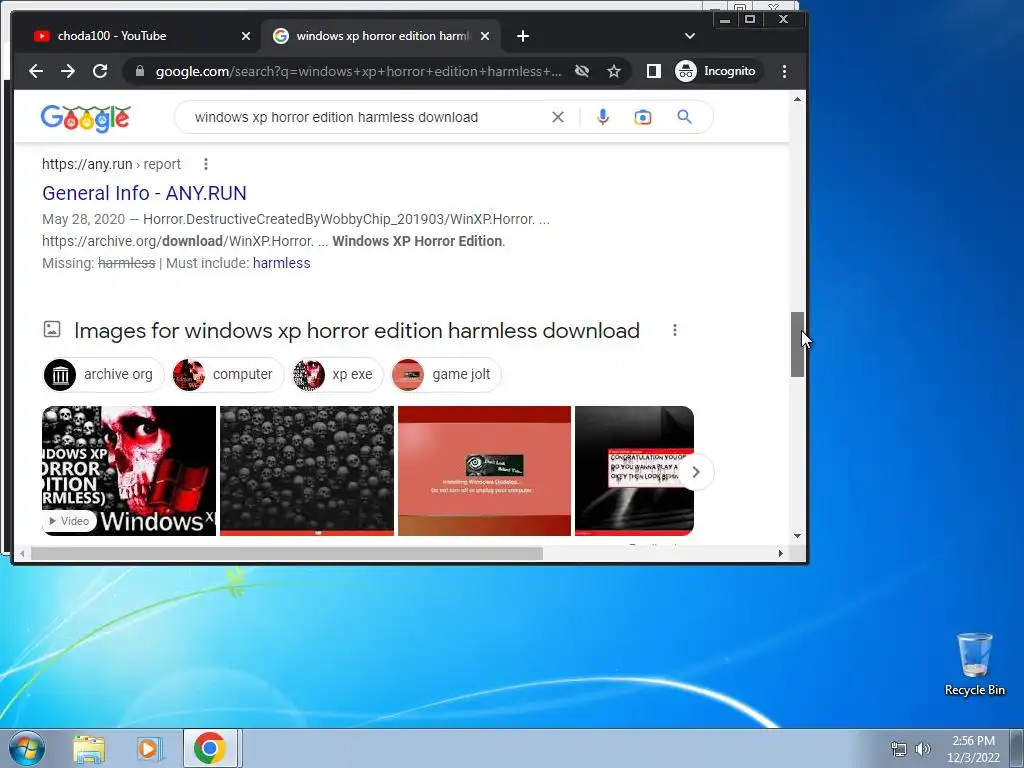This screenshot has width=1024, height=768.
Task: Go forward in browser history
Action: click(68, 71)
